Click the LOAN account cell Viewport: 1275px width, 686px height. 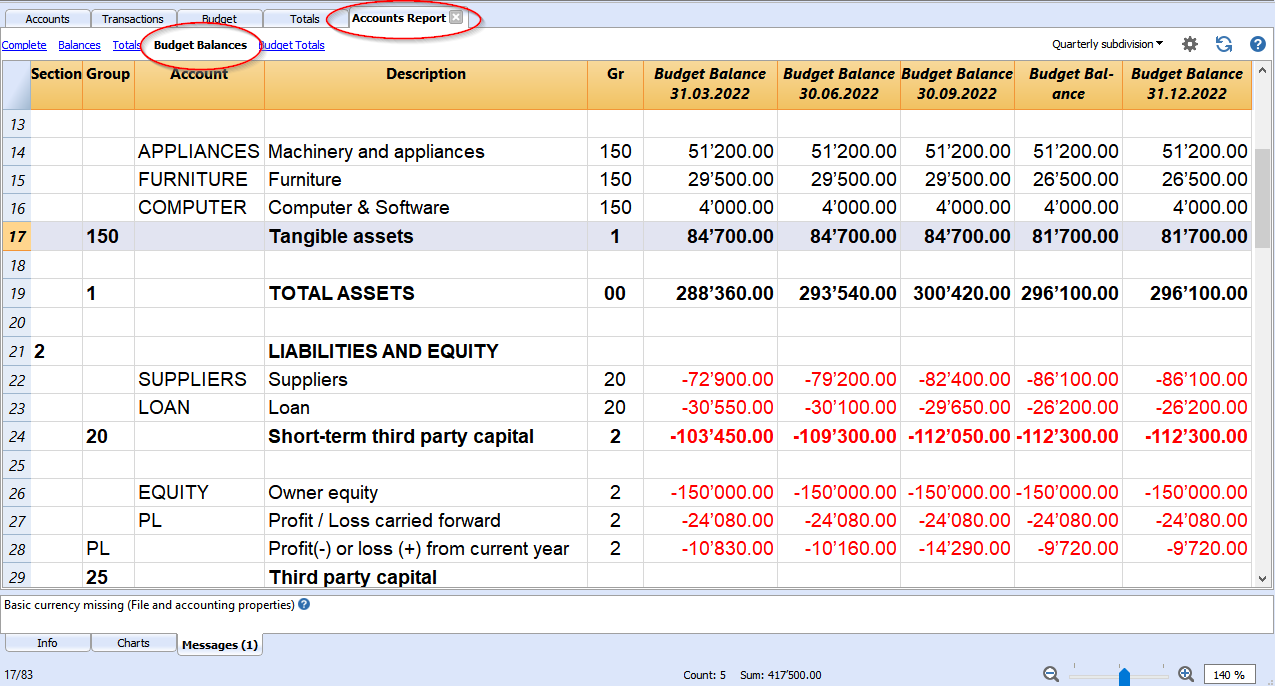[x=199, y=408]
